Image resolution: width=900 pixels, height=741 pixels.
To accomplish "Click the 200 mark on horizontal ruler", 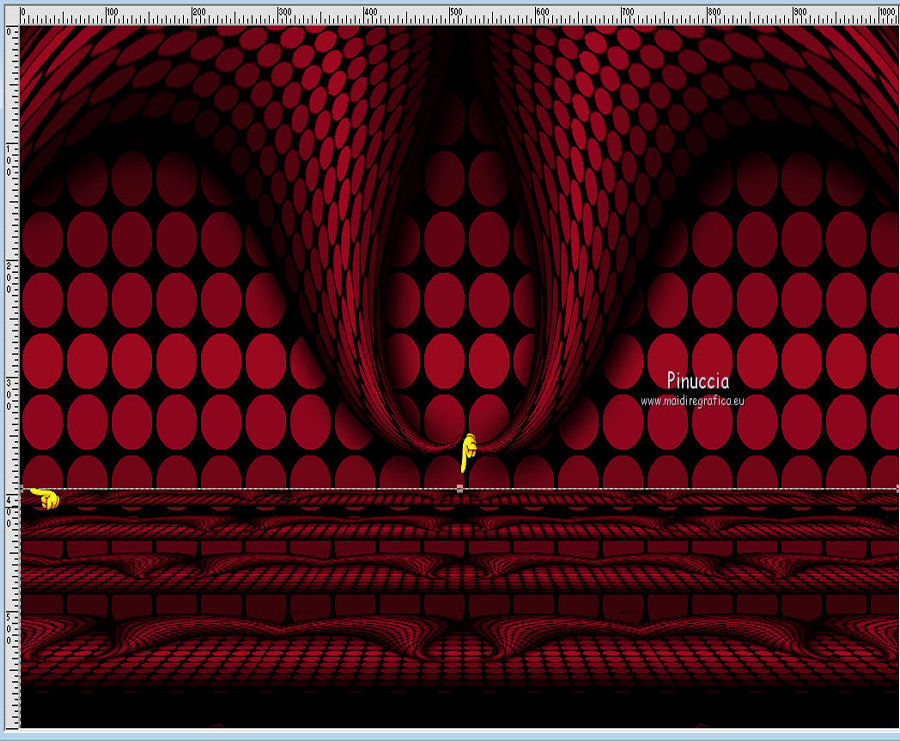I will pos(196,14).
